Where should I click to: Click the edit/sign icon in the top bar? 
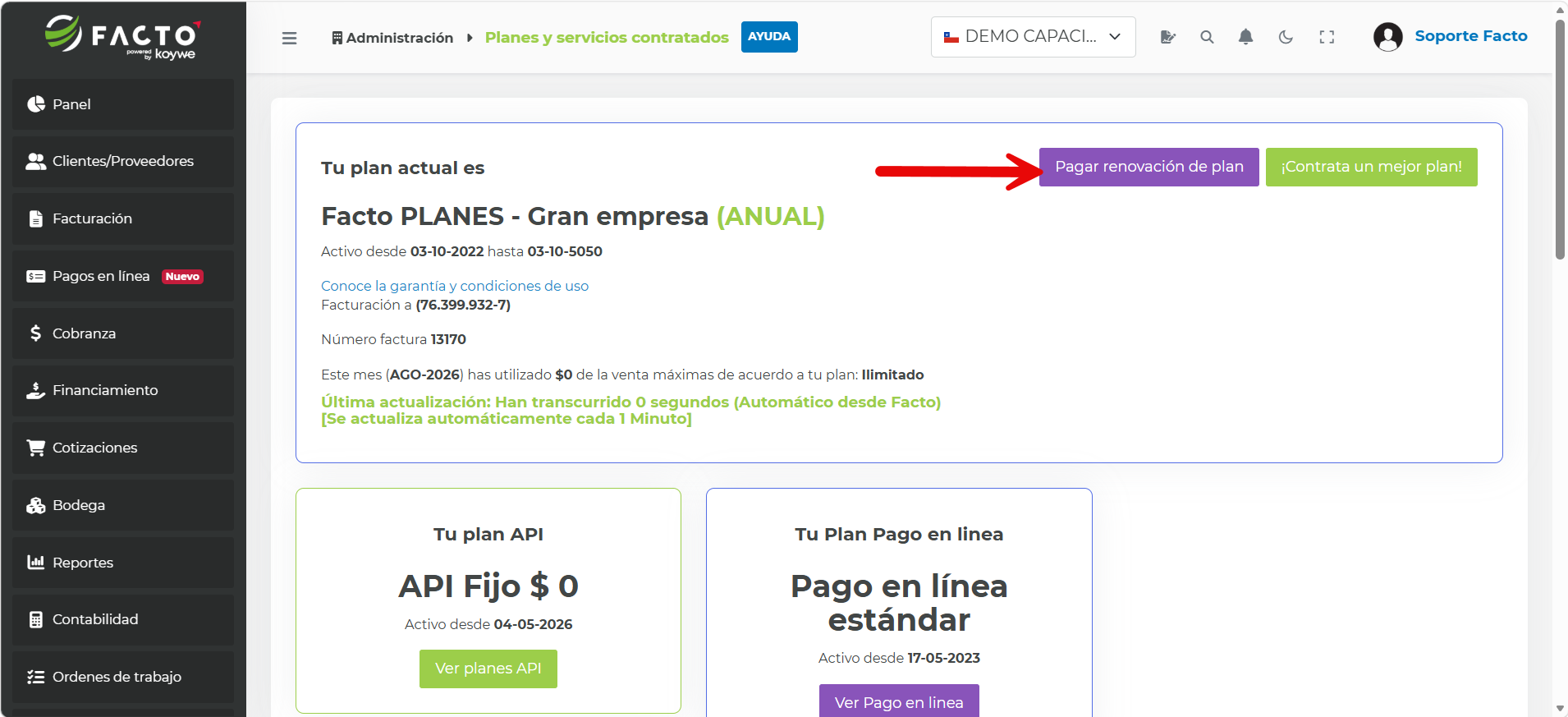tap(1168, 37)
